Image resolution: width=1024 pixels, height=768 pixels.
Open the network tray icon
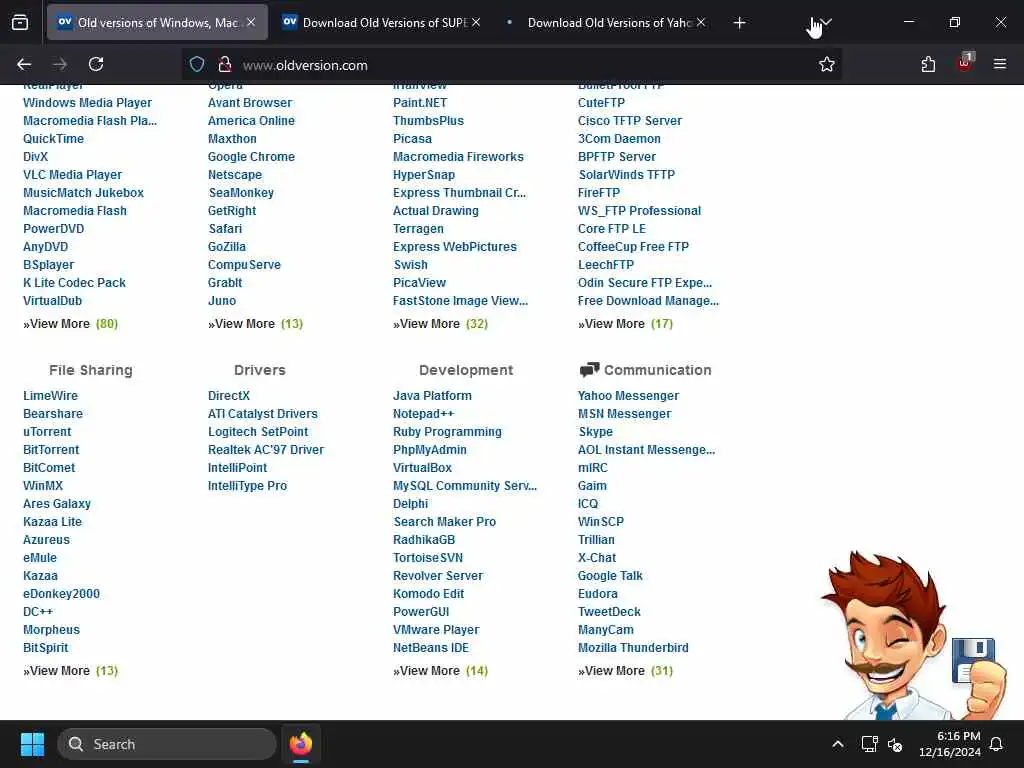point(869,744)
